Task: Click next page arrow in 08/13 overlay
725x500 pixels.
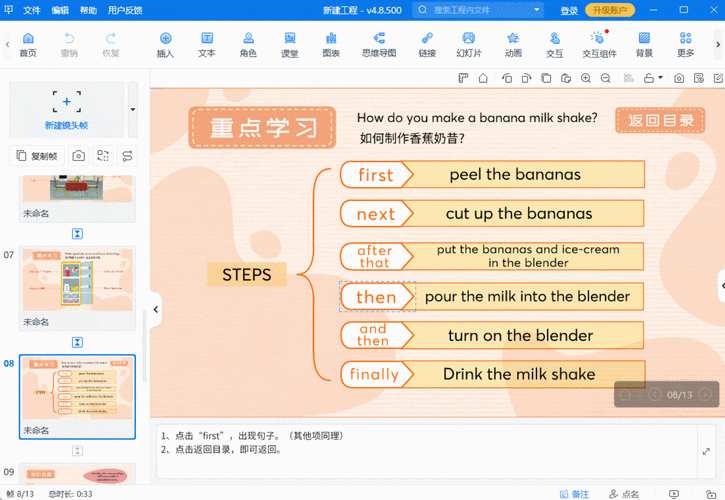Action: point(705,395)
